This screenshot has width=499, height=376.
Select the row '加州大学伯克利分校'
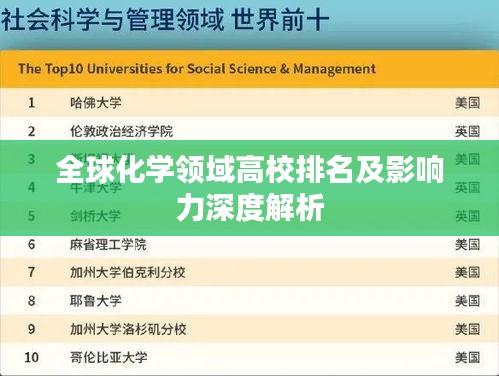[x=249, y=272]
